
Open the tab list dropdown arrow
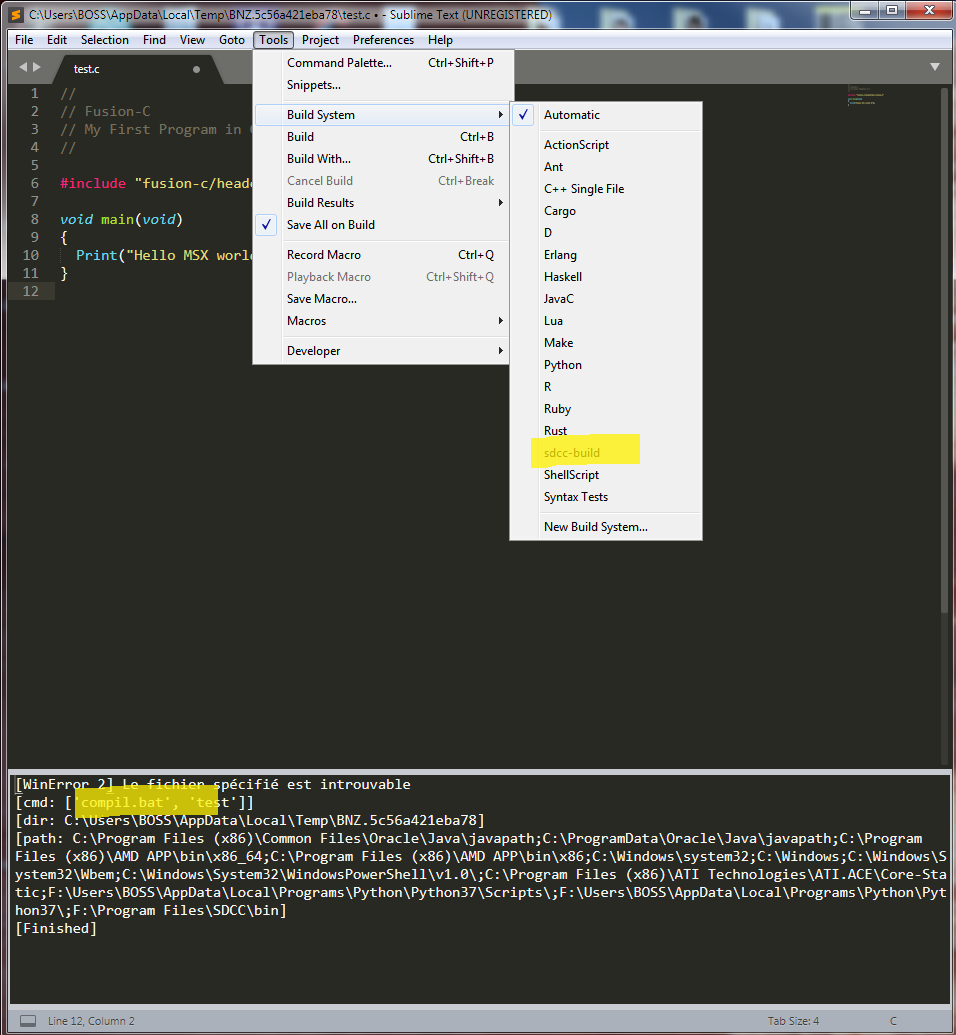click(x=935, y=67)
